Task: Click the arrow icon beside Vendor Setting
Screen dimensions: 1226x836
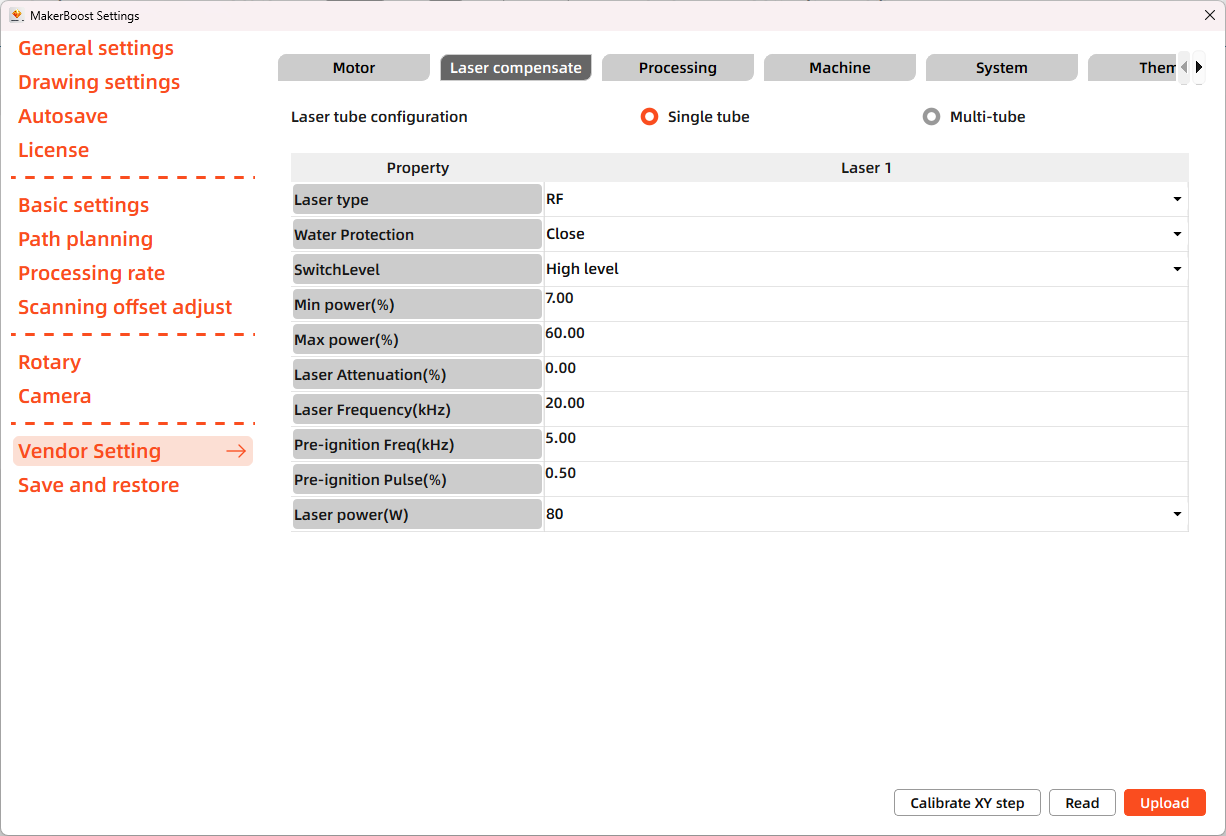Action: (236, 451)
